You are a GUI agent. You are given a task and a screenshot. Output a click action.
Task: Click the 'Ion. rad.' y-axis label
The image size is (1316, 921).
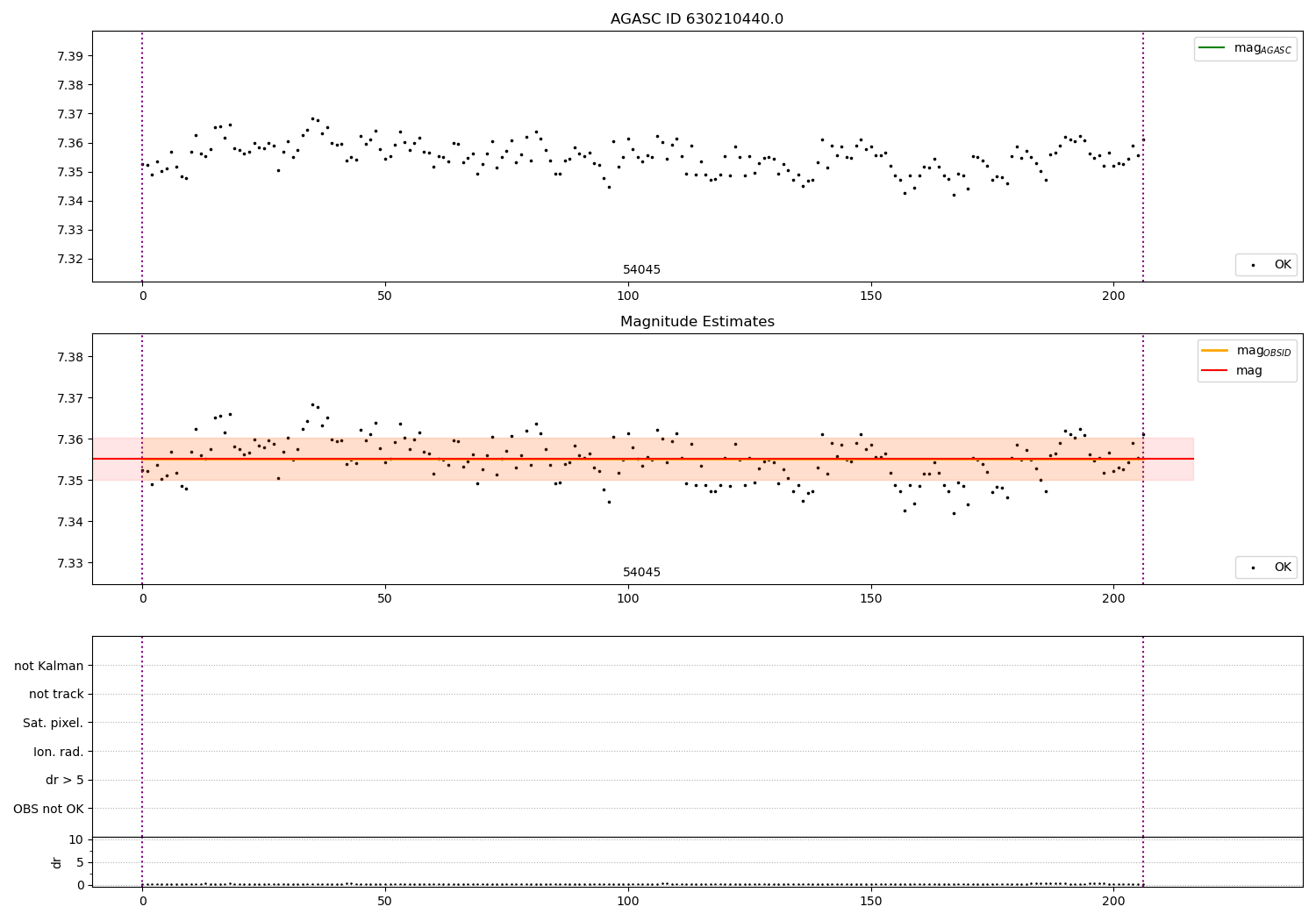pos(59,752)
